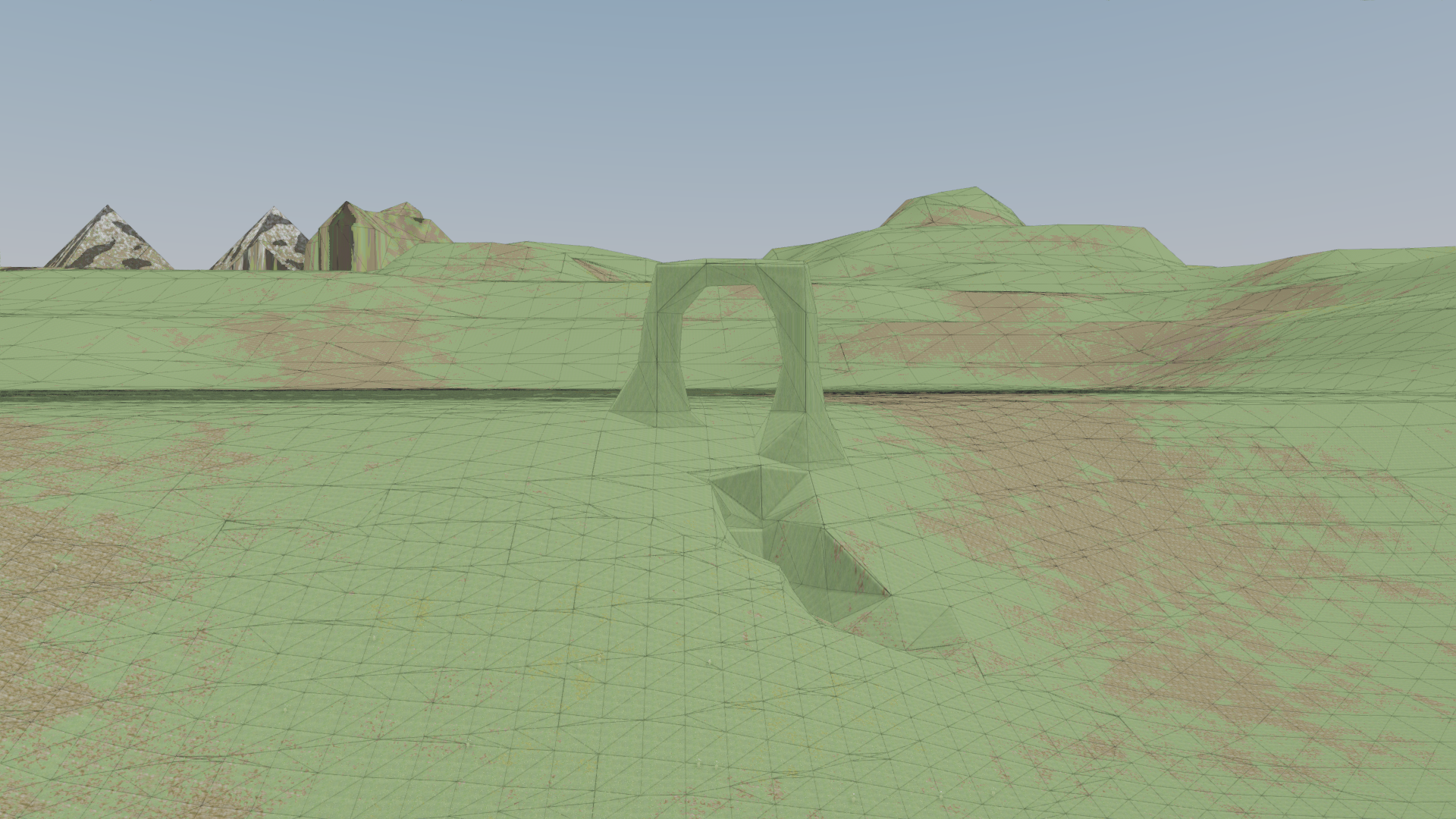Click the opening inside the arch
The image size is (1456, 819).
(728, 341)
